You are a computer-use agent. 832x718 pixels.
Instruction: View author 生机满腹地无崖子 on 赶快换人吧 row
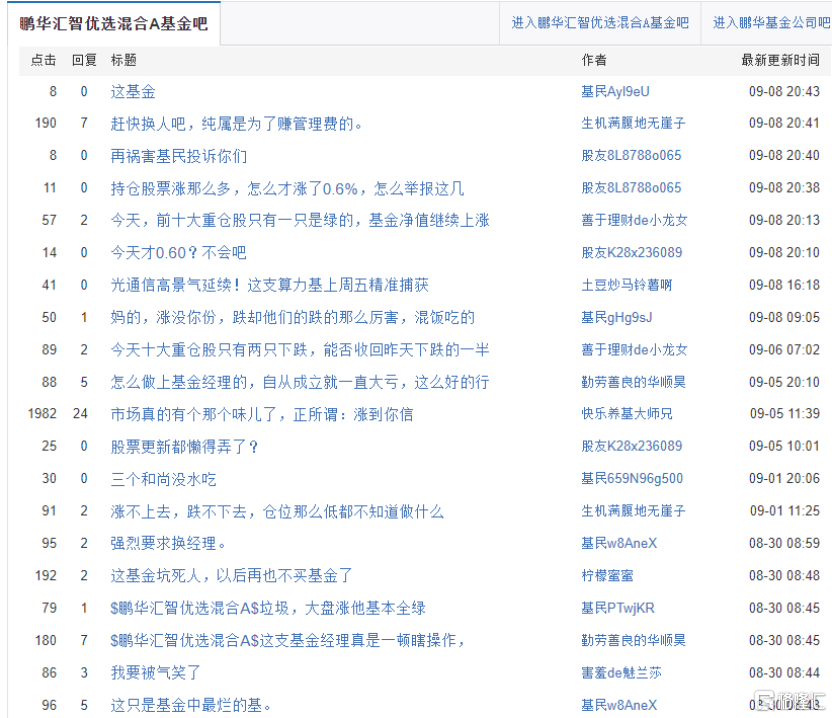(x=634, y=124)
